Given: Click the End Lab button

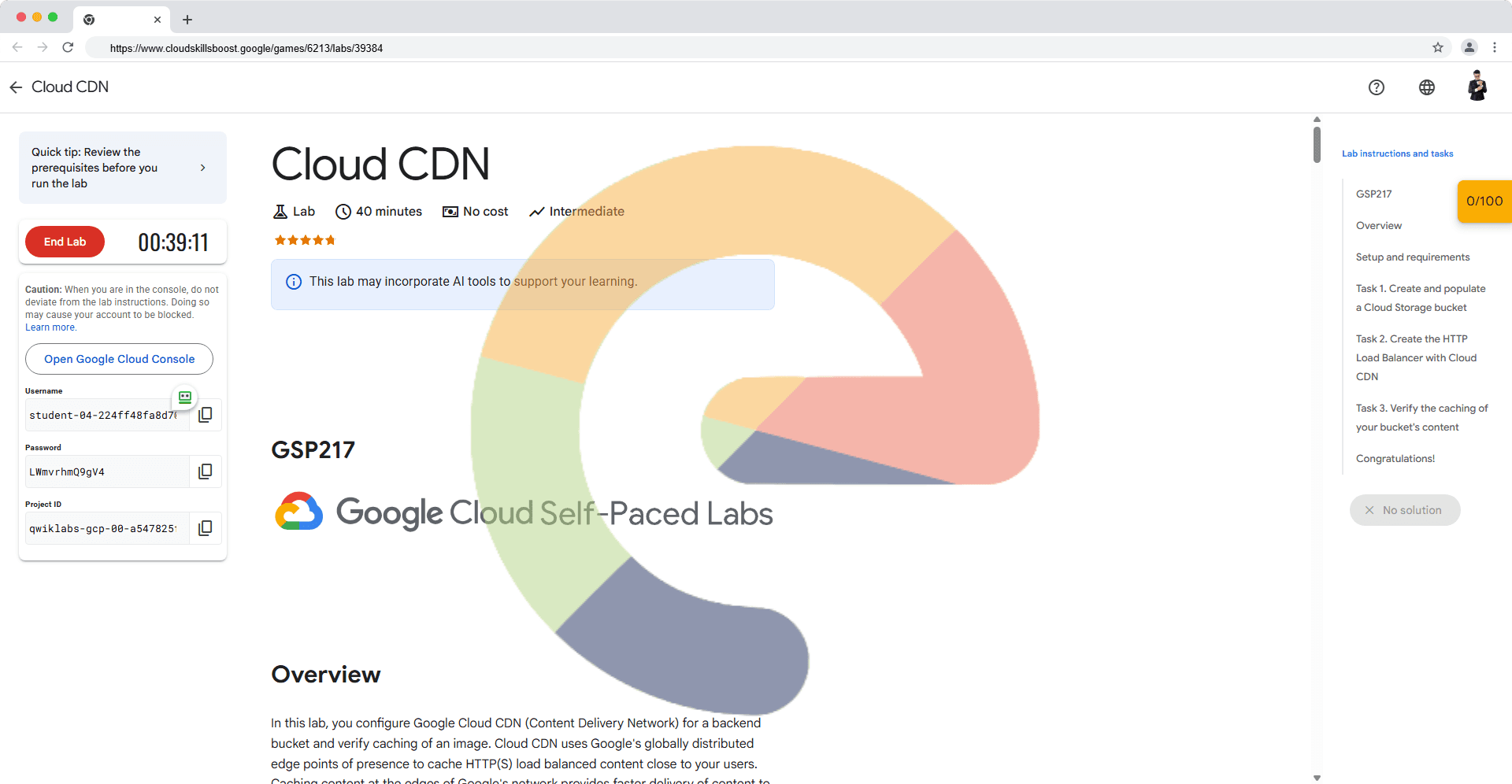Looking at the screenshot, I should tap(65, 242).
